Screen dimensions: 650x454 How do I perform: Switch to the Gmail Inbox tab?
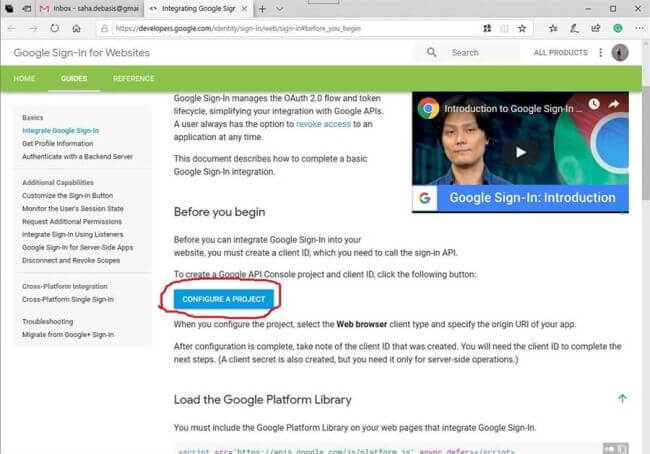coord(90,9)
